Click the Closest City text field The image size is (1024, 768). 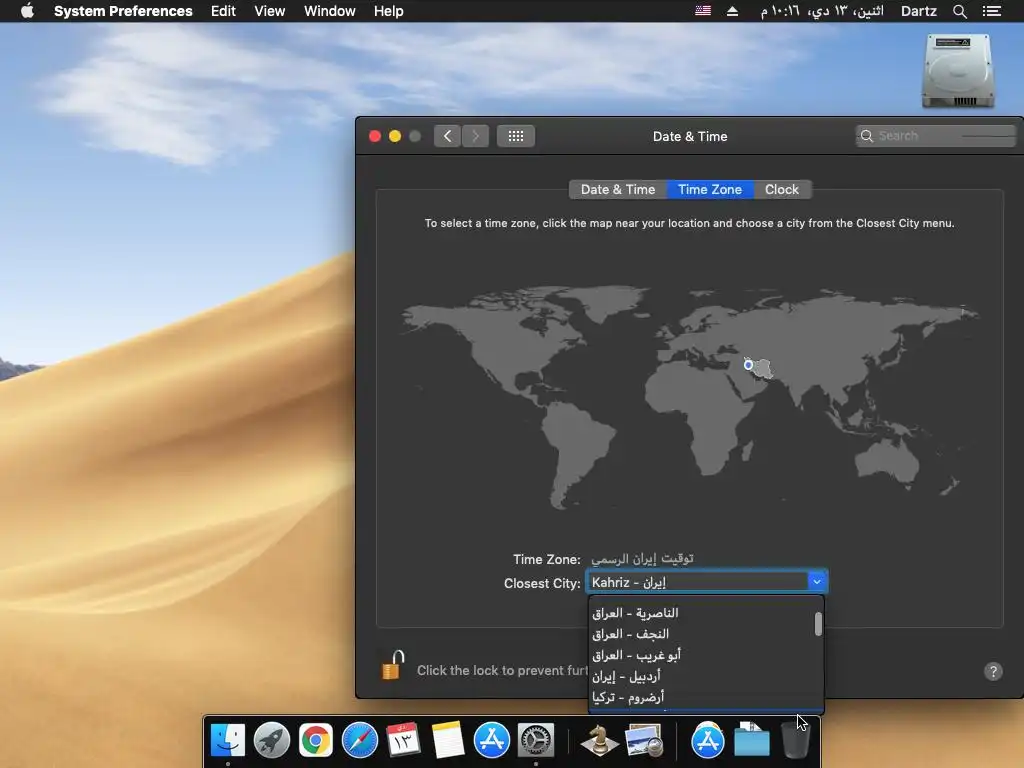[697, 582]
